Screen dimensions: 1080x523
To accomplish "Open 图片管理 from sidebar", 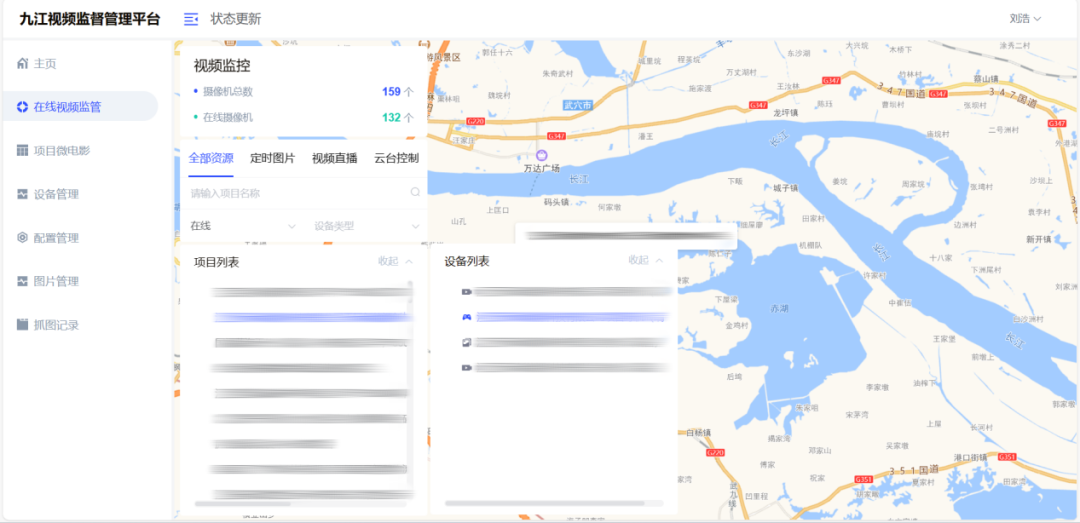I will (56, 281).
